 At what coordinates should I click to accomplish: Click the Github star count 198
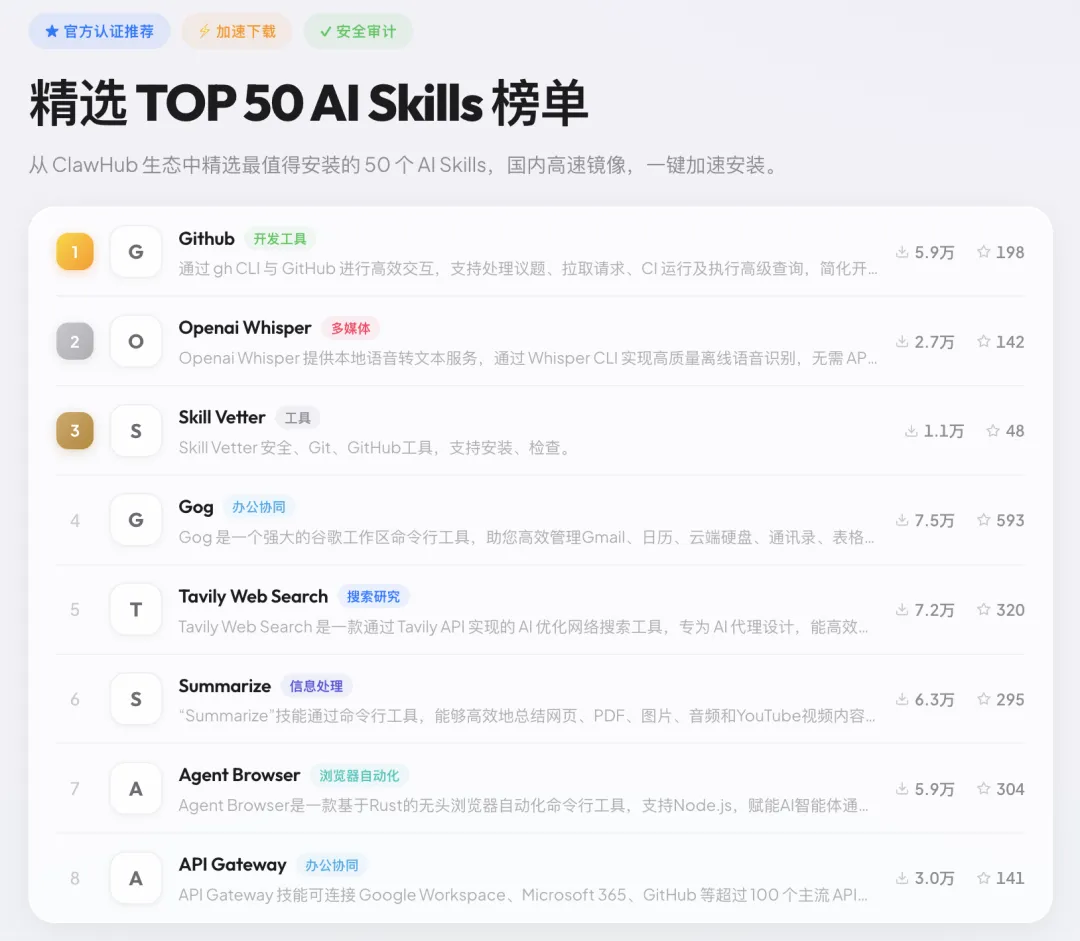click(x=1010, y=252)
